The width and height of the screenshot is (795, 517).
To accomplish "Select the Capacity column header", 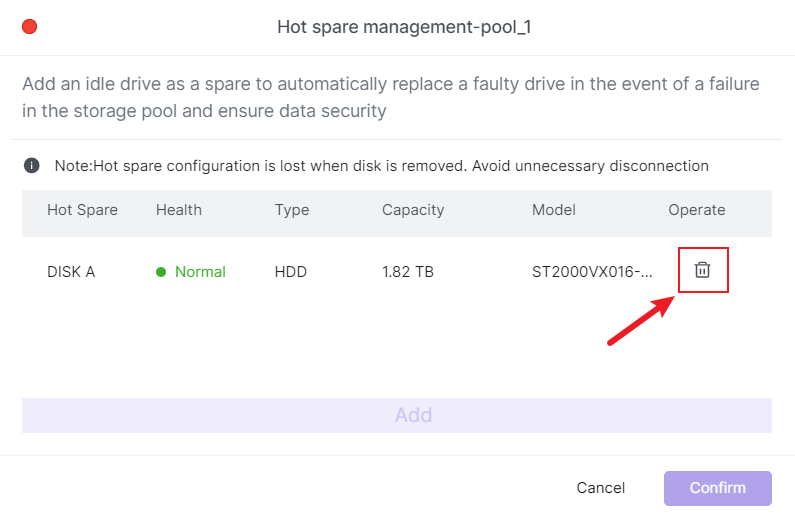I will click(x=413, y=210).
